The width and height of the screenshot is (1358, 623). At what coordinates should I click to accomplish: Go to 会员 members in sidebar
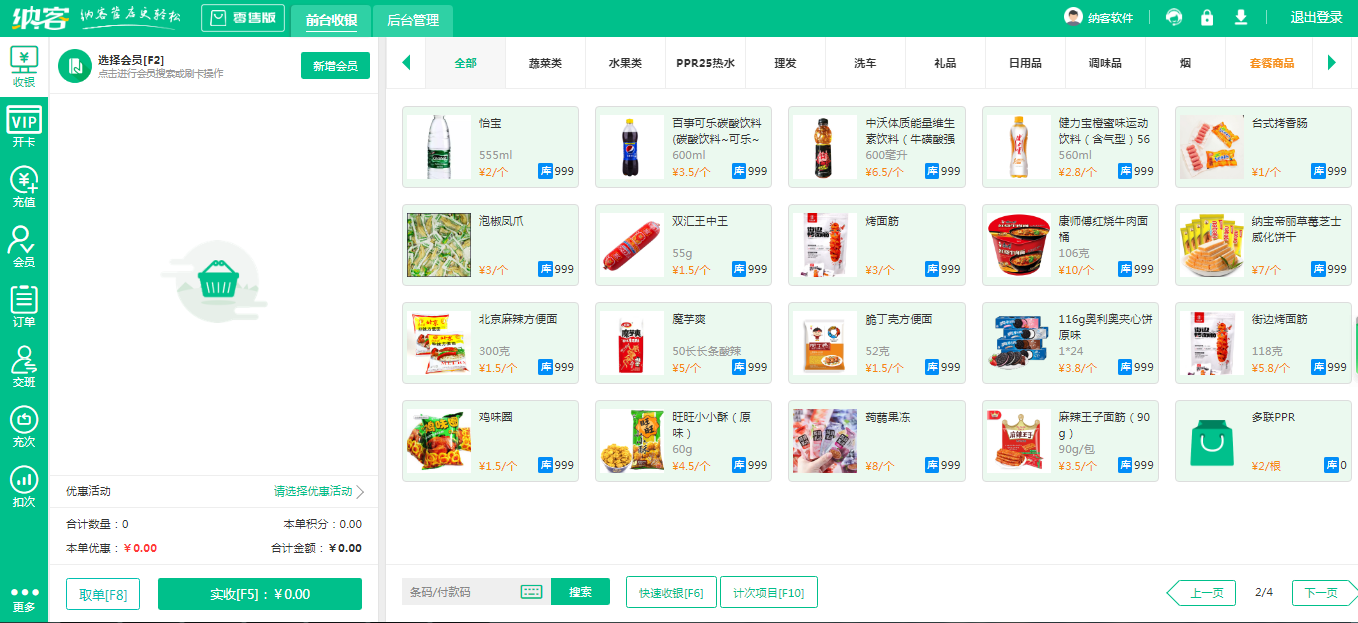pyautogui.click(x=24, y=247)
